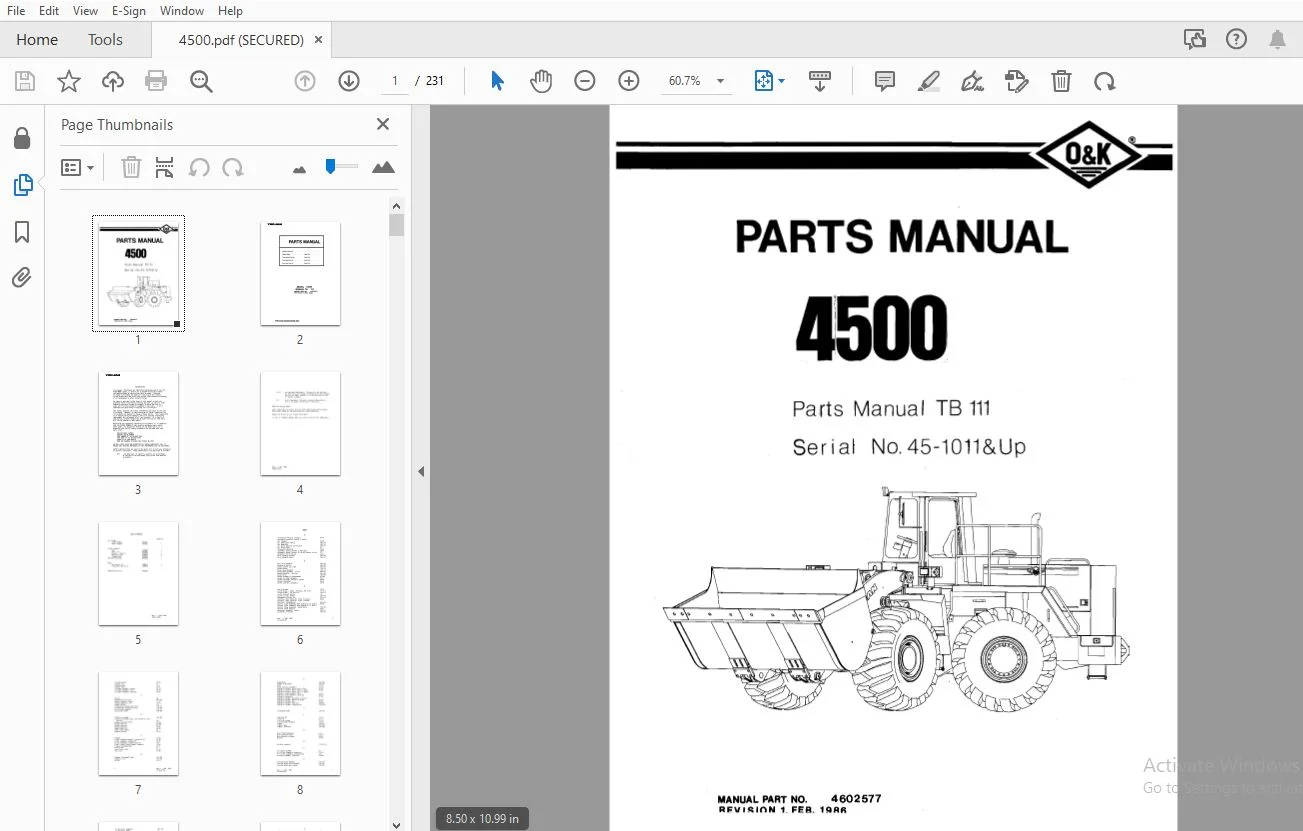Go to next page with down arrow
Screen dimensions: 1303x831
tap(349, 81)
